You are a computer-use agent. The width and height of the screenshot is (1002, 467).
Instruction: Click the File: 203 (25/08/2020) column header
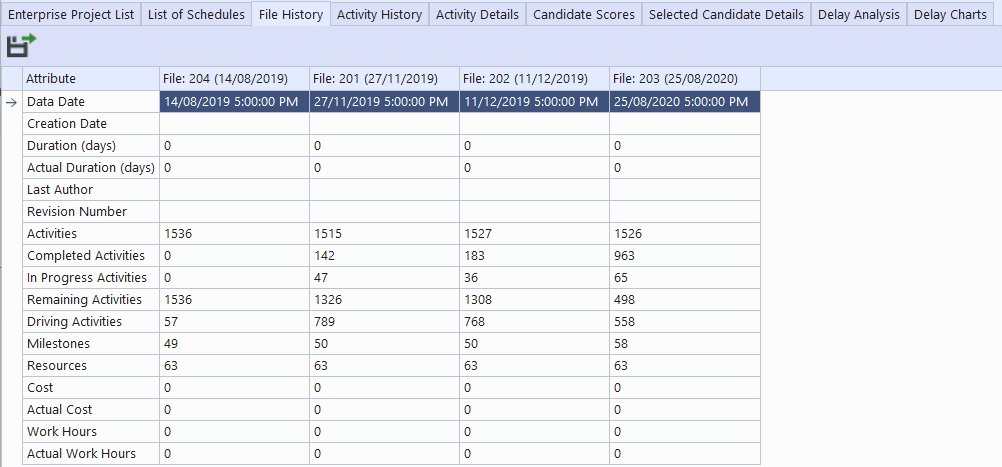point(684,78)
